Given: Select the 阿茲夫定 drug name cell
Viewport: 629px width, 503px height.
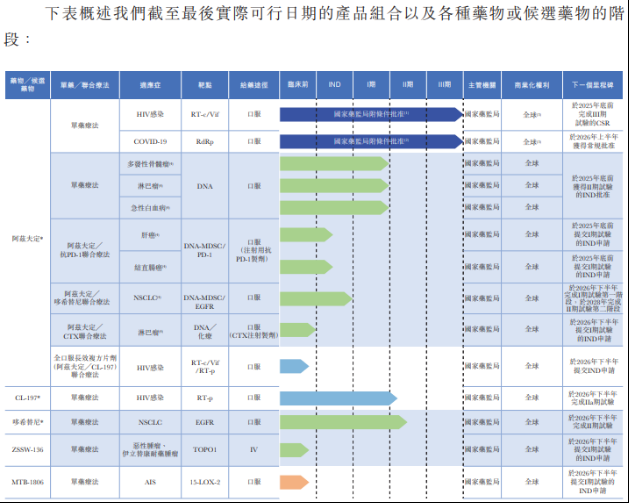Looking at the screenshot, I should coord(26,240).
